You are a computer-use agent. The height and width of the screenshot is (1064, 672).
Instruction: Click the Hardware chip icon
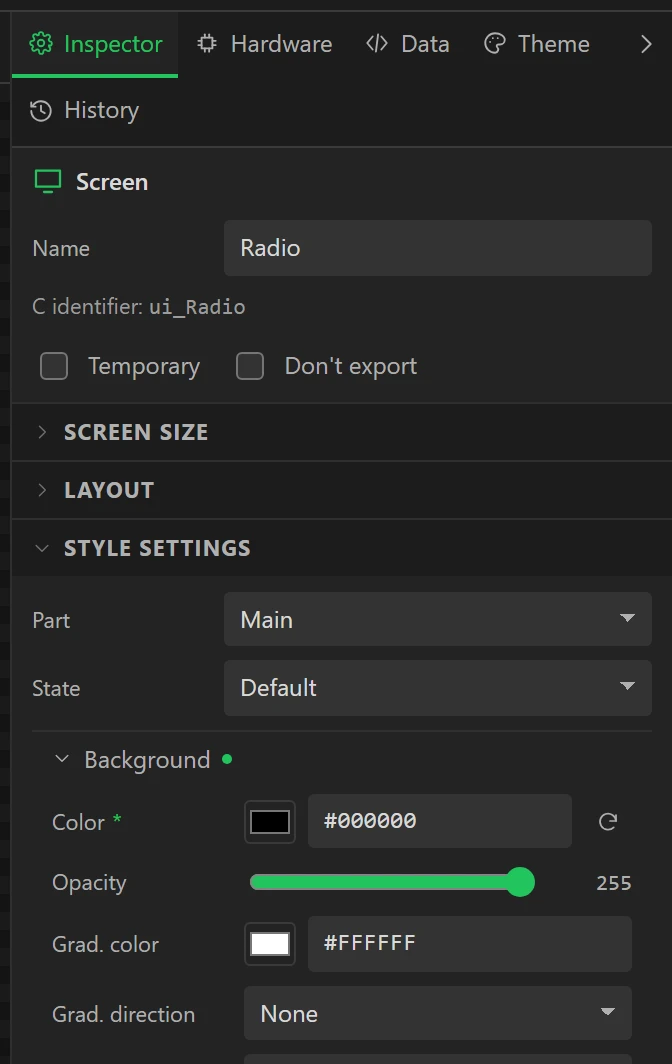click(x=207, y=44)
